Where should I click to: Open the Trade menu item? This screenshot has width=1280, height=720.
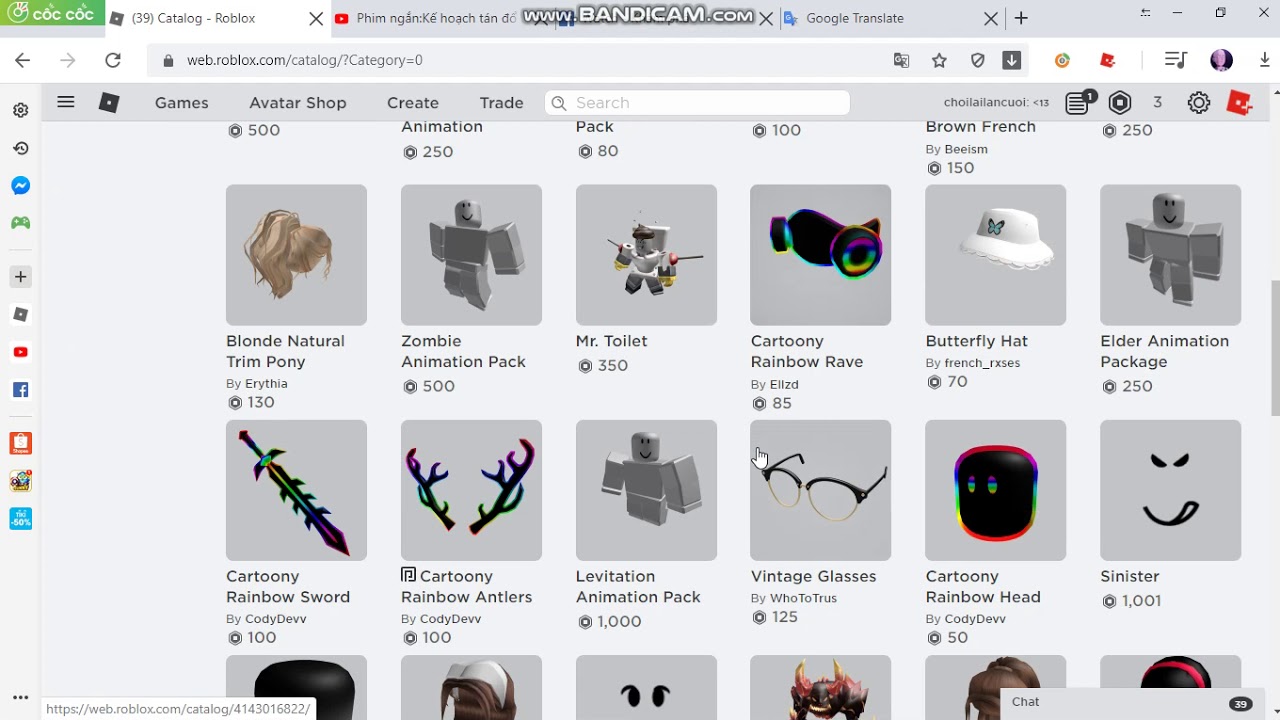501,103
